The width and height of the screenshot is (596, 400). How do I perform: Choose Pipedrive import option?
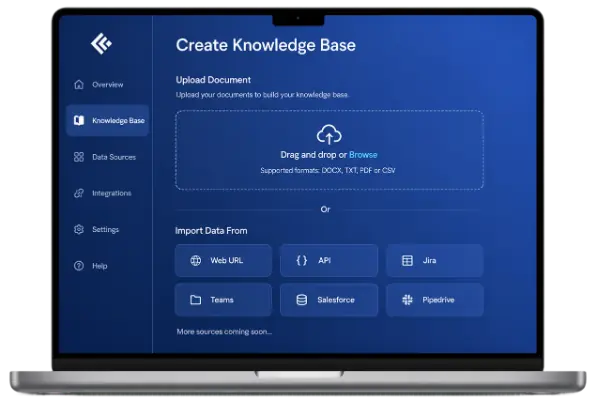pos(435,300)
